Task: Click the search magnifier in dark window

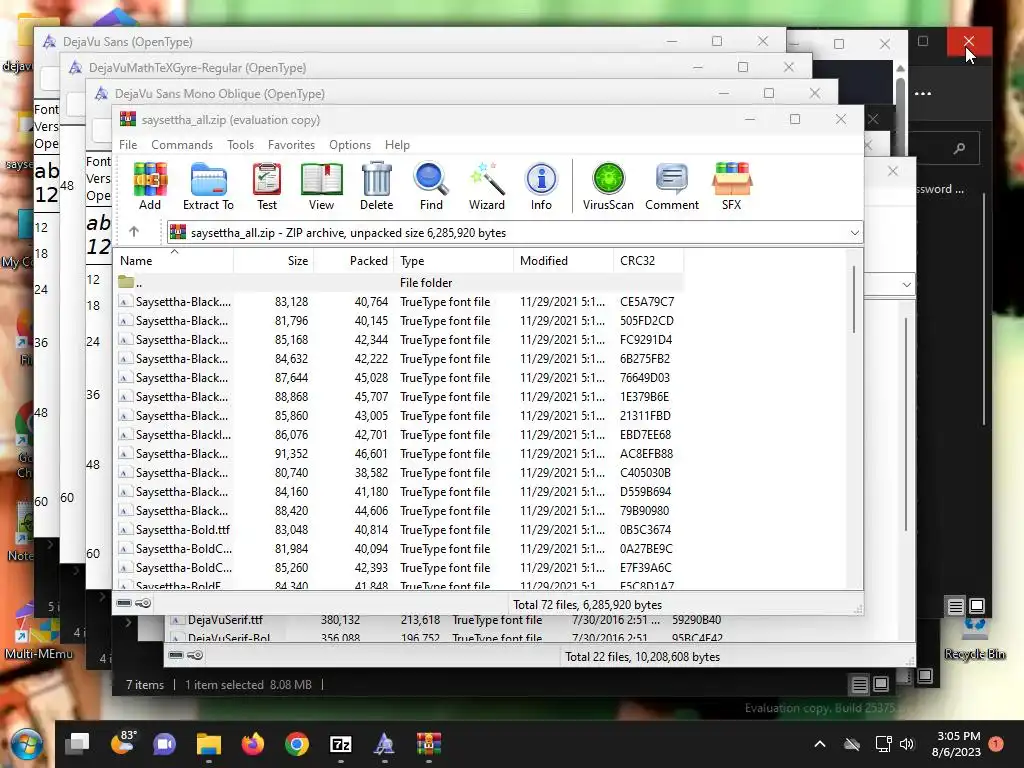Action: (959, 148)
